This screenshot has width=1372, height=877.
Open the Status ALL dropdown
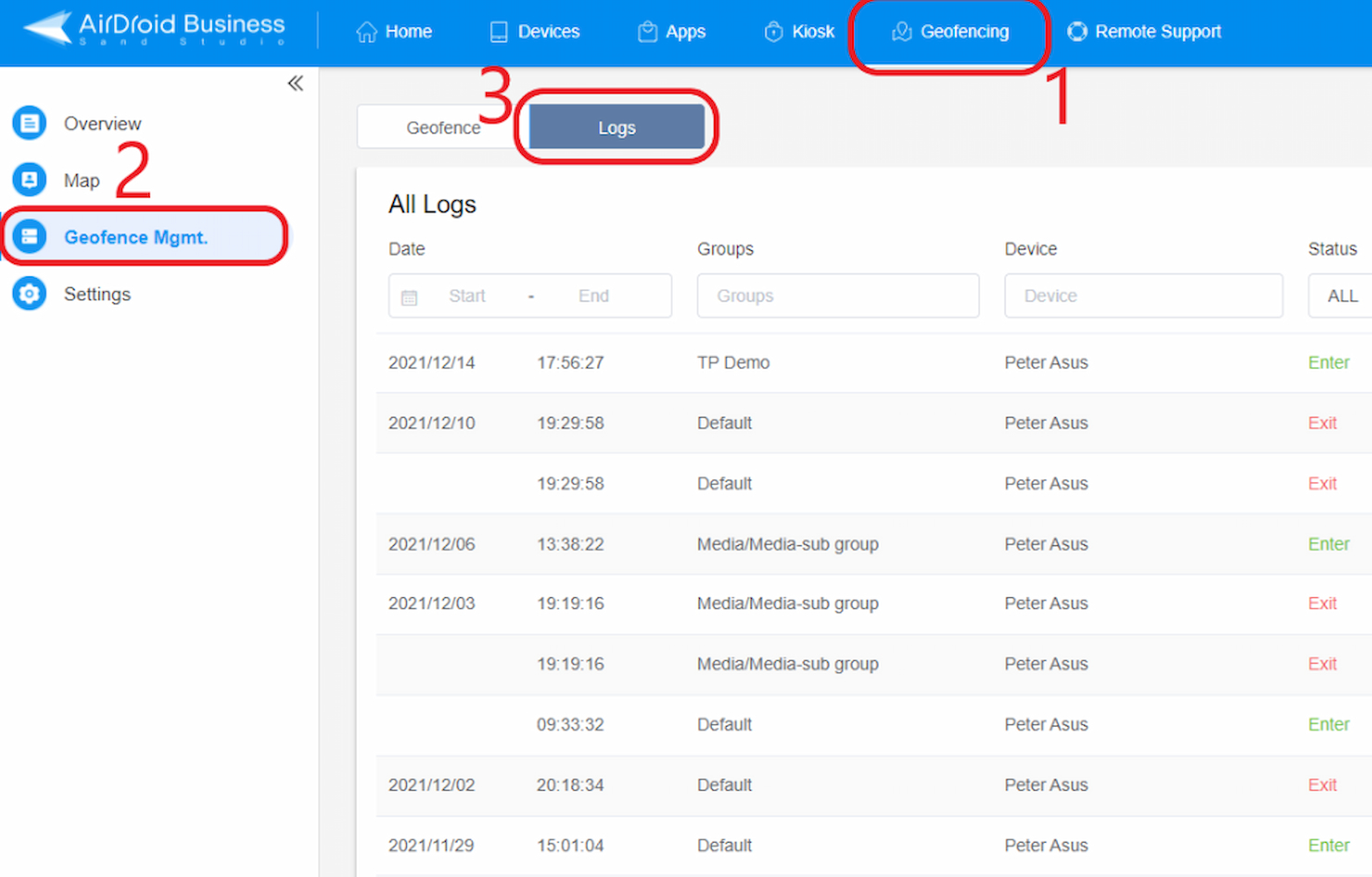coord(1340,296)
